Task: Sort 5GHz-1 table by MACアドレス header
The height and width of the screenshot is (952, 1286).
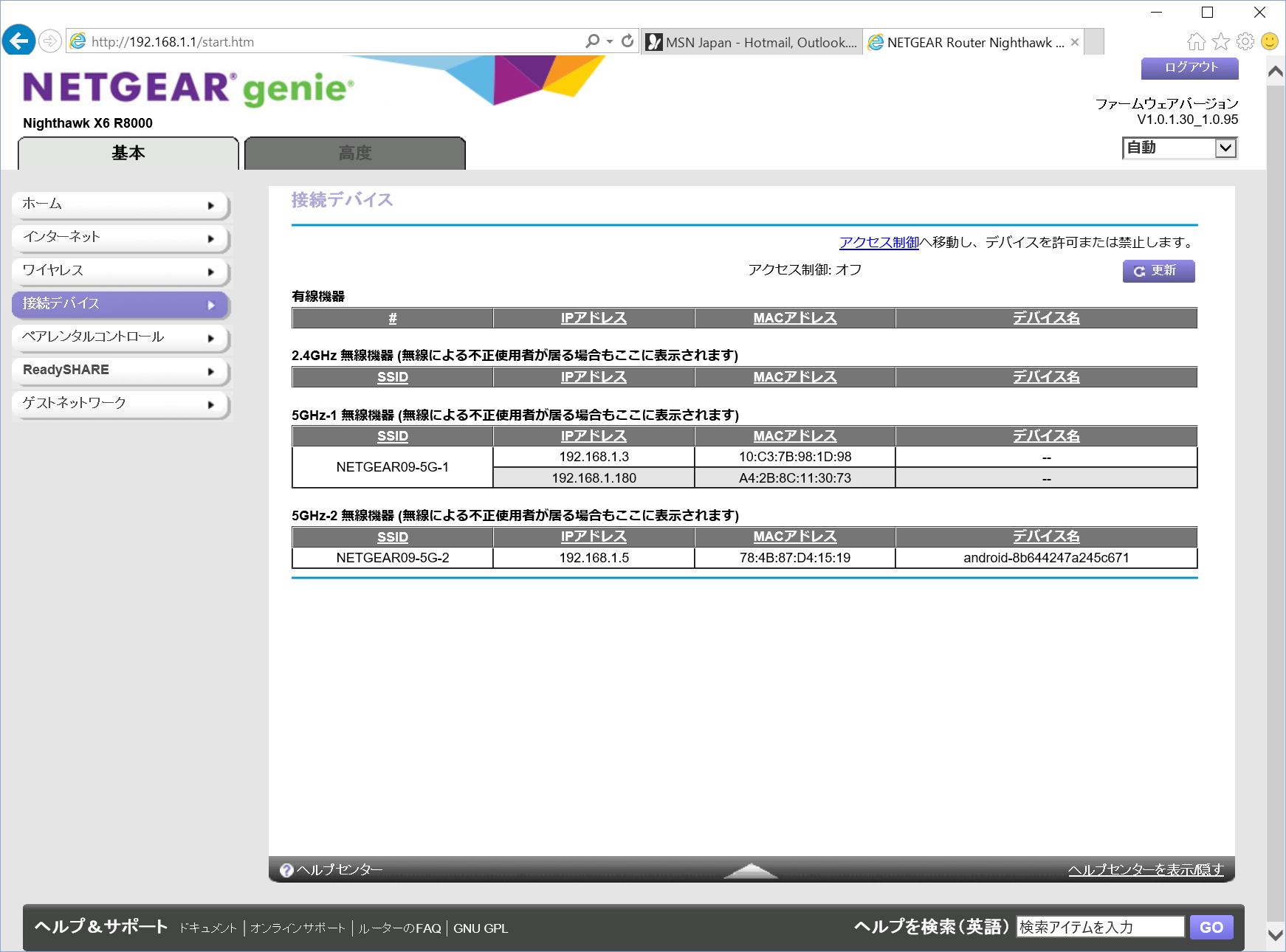Action: 794,436
